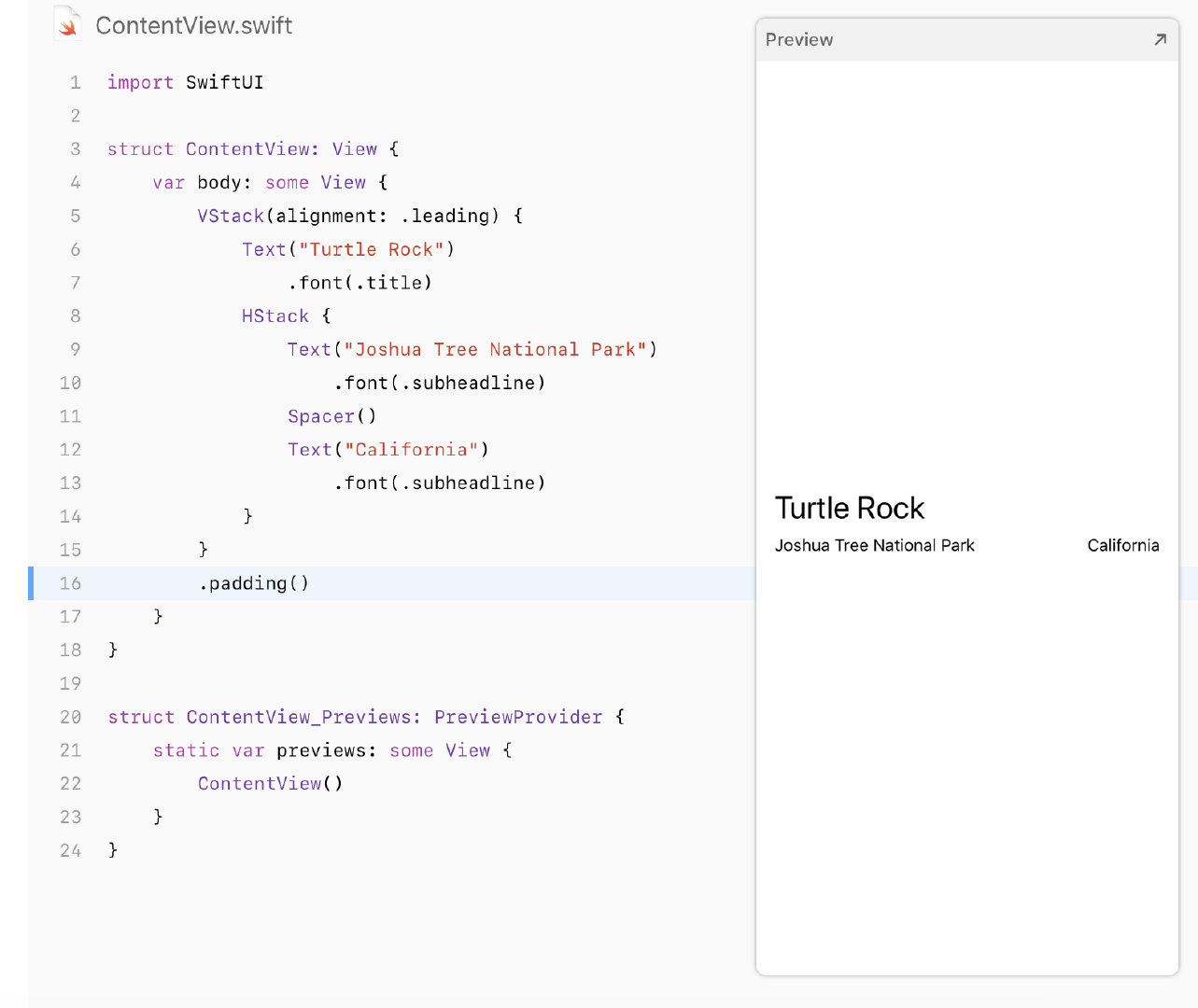Click line number 24 in the gutter
This screenshot has width=1198, height=1008.
point(70,850)
